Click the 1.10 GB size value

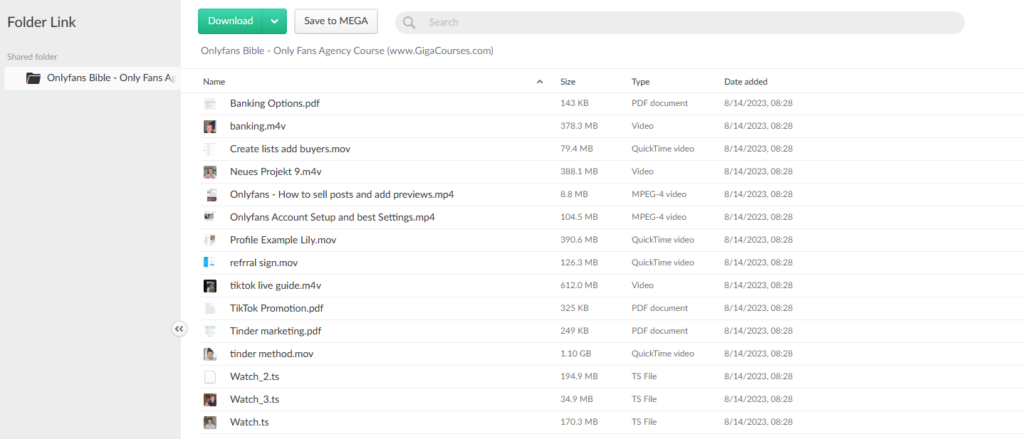coord(575,354)
